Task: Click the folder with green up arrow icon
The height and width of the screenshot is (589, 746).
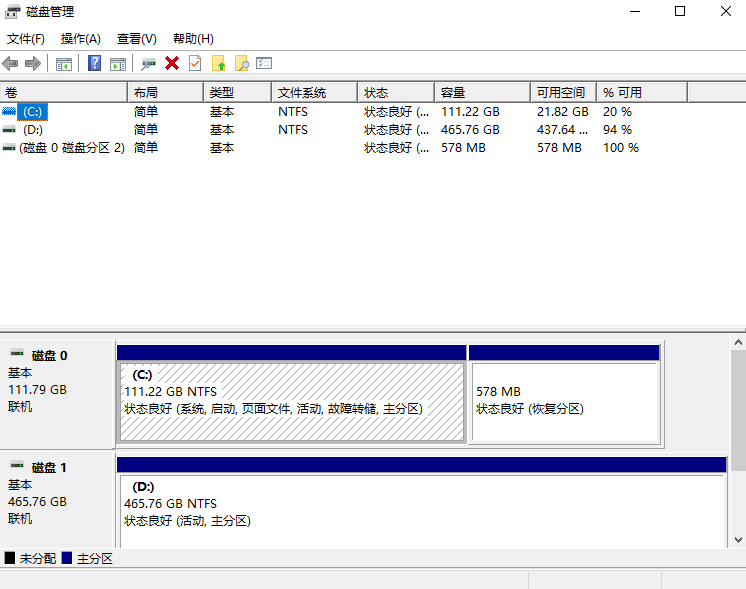Action: pos(218,63)
